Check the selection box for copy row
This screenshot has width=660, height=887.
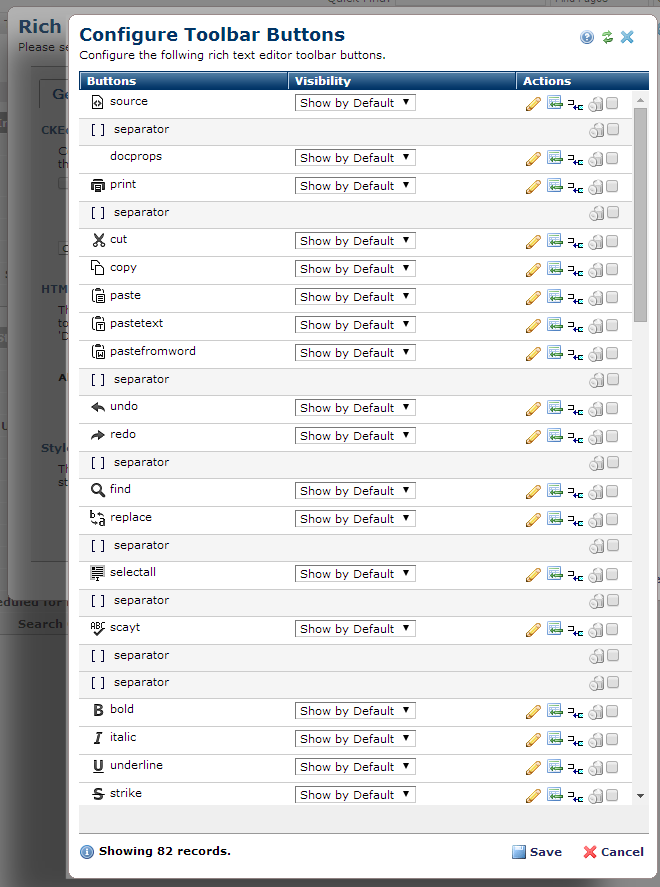tap(612, 269)
